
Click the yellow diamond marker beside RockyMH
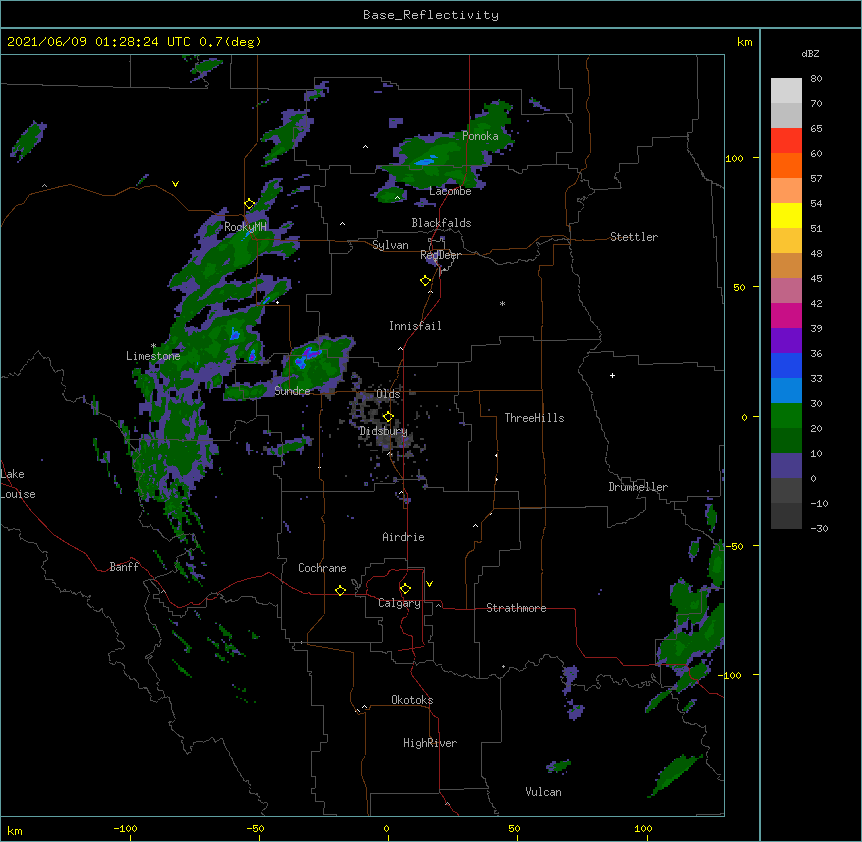(249, 204)
